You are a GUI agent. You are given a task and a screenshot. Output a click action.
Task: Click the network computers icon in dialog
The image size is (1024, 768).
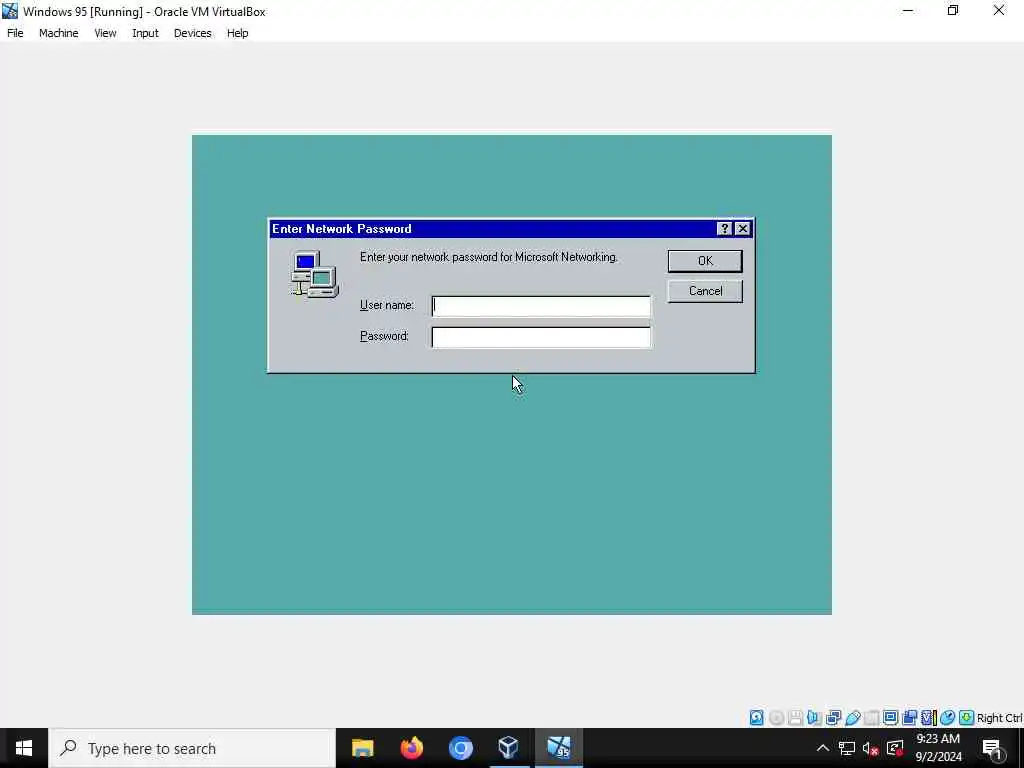(314, 274)
